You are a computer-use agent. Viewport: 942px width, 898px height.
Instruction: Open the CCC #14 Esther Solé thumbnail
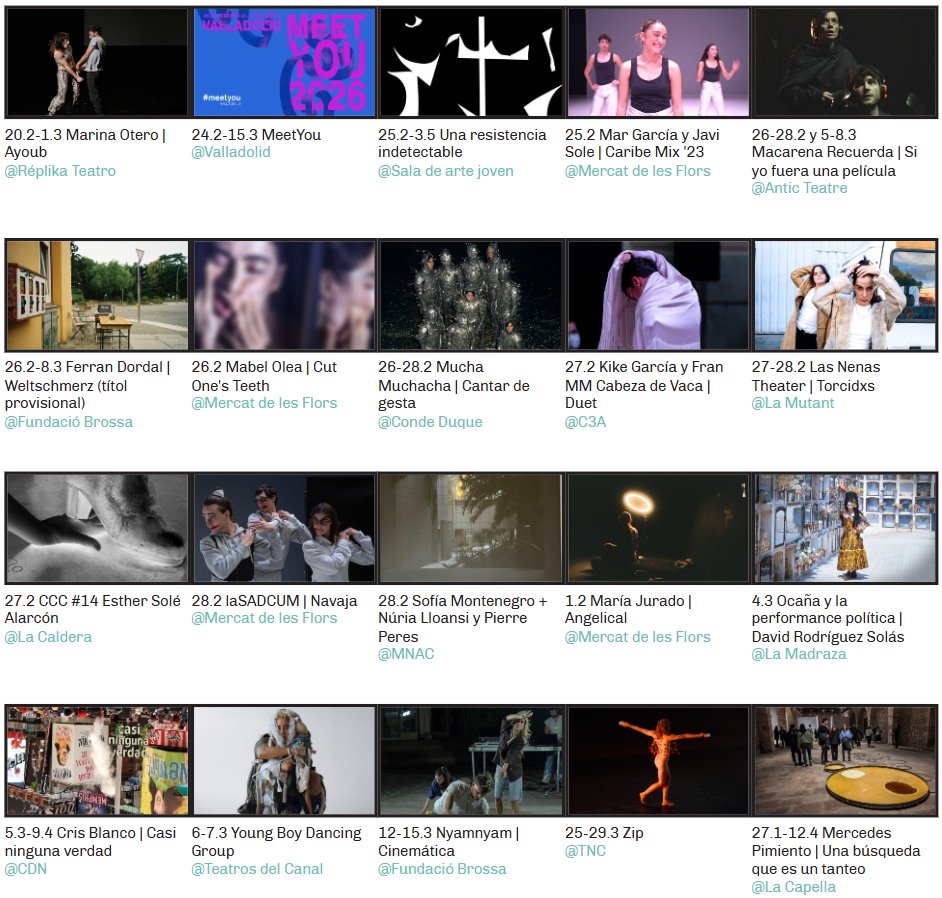click(96, 528)
